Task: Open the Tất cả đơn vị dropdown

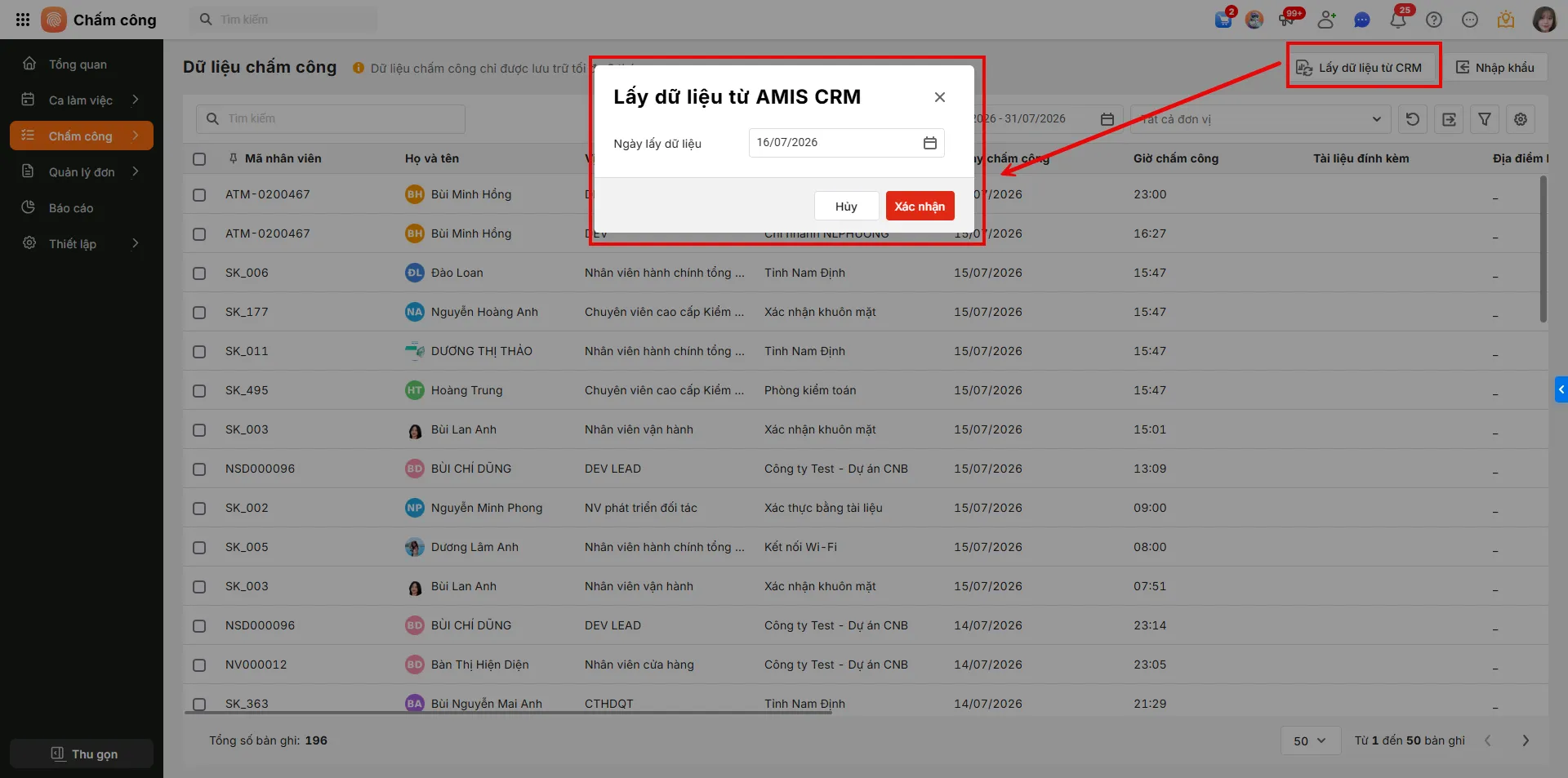Action: point(1260,119)
